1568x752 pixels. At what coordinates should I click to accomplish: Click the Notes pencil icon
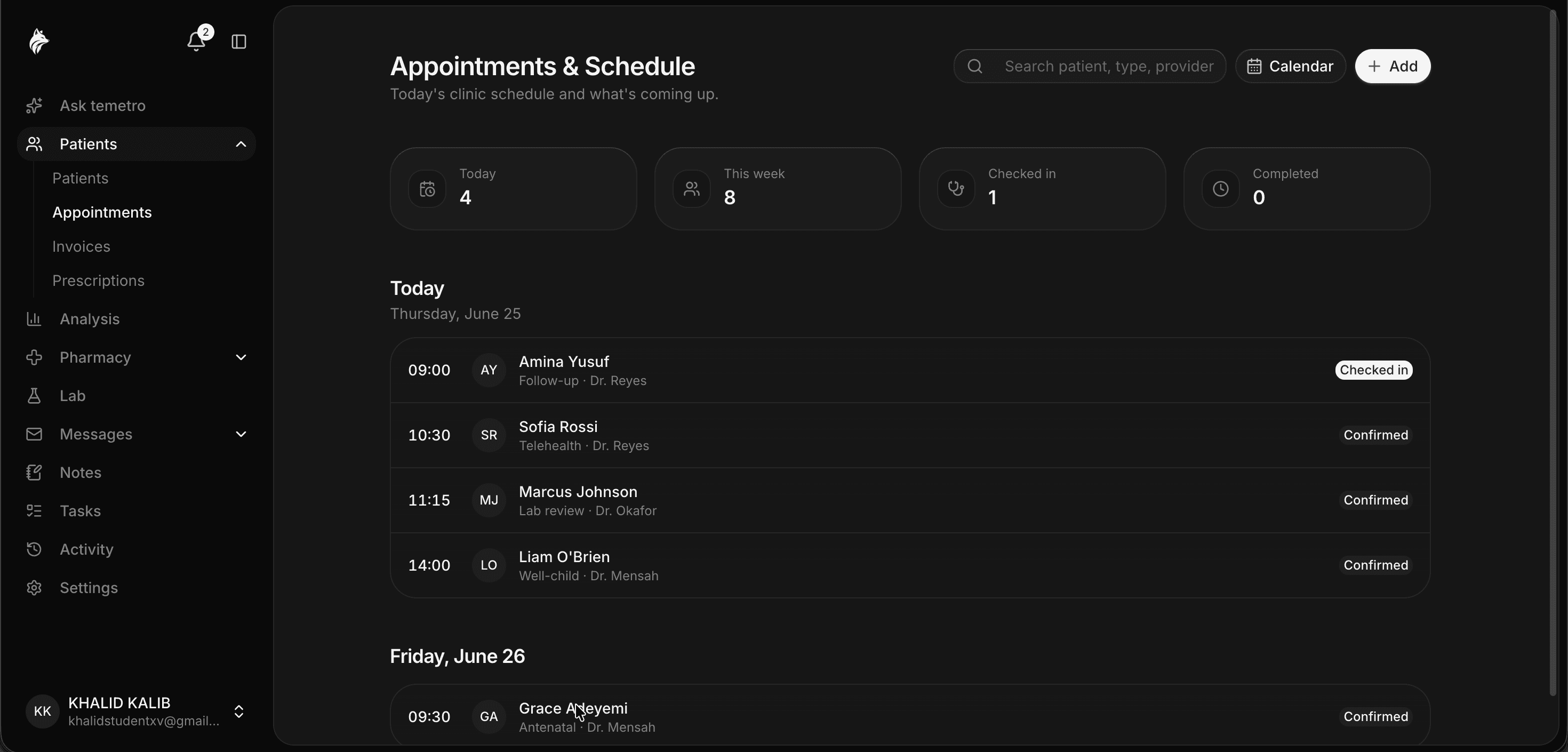(x=34, y=472)
